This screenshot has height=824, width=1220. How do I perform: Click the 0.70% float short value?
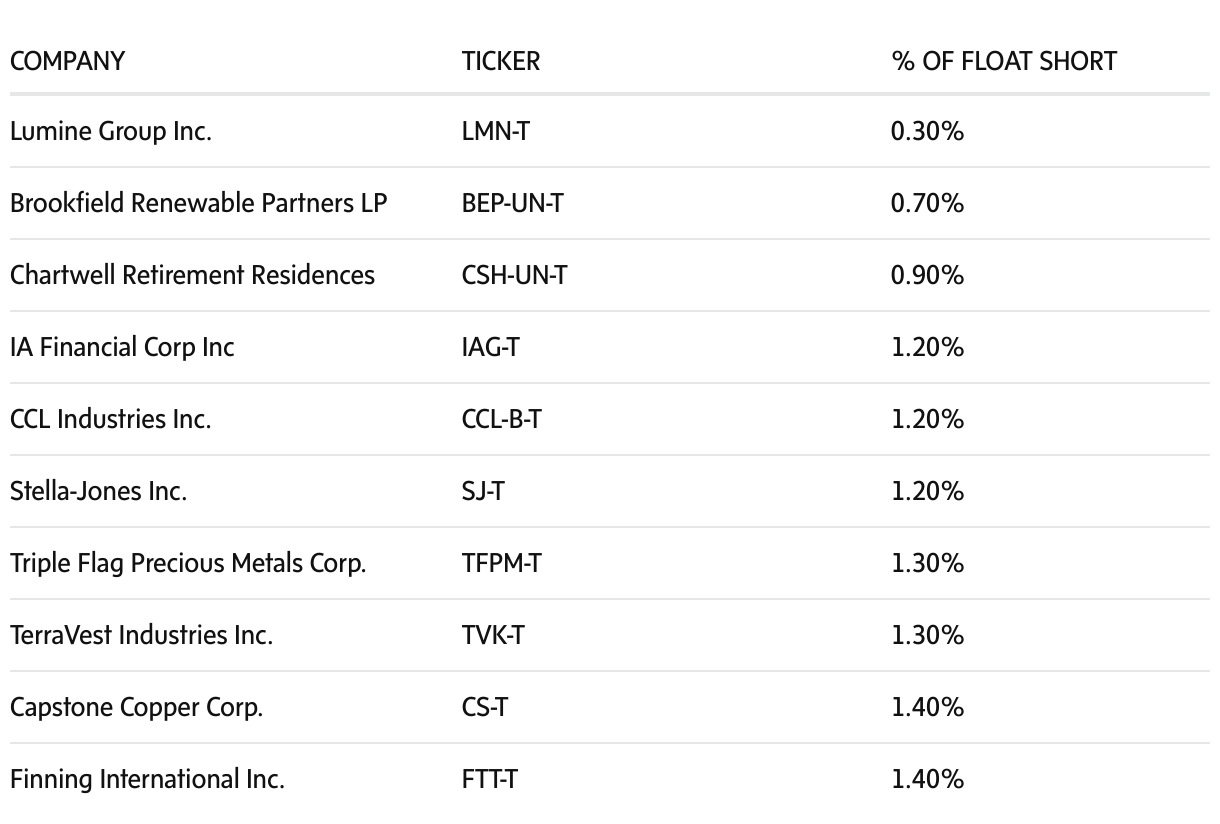[x=927, y=203]
